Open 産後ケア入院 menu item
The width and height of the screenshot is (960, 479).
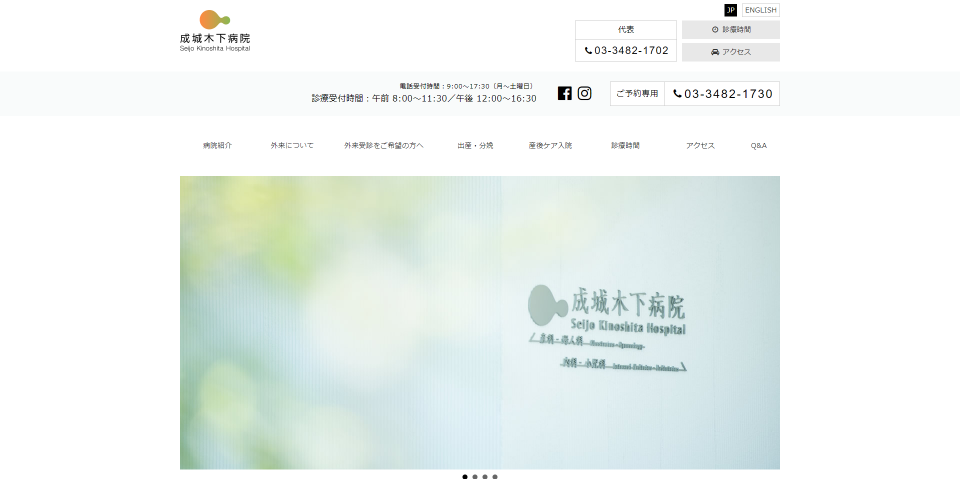point(550,146)
